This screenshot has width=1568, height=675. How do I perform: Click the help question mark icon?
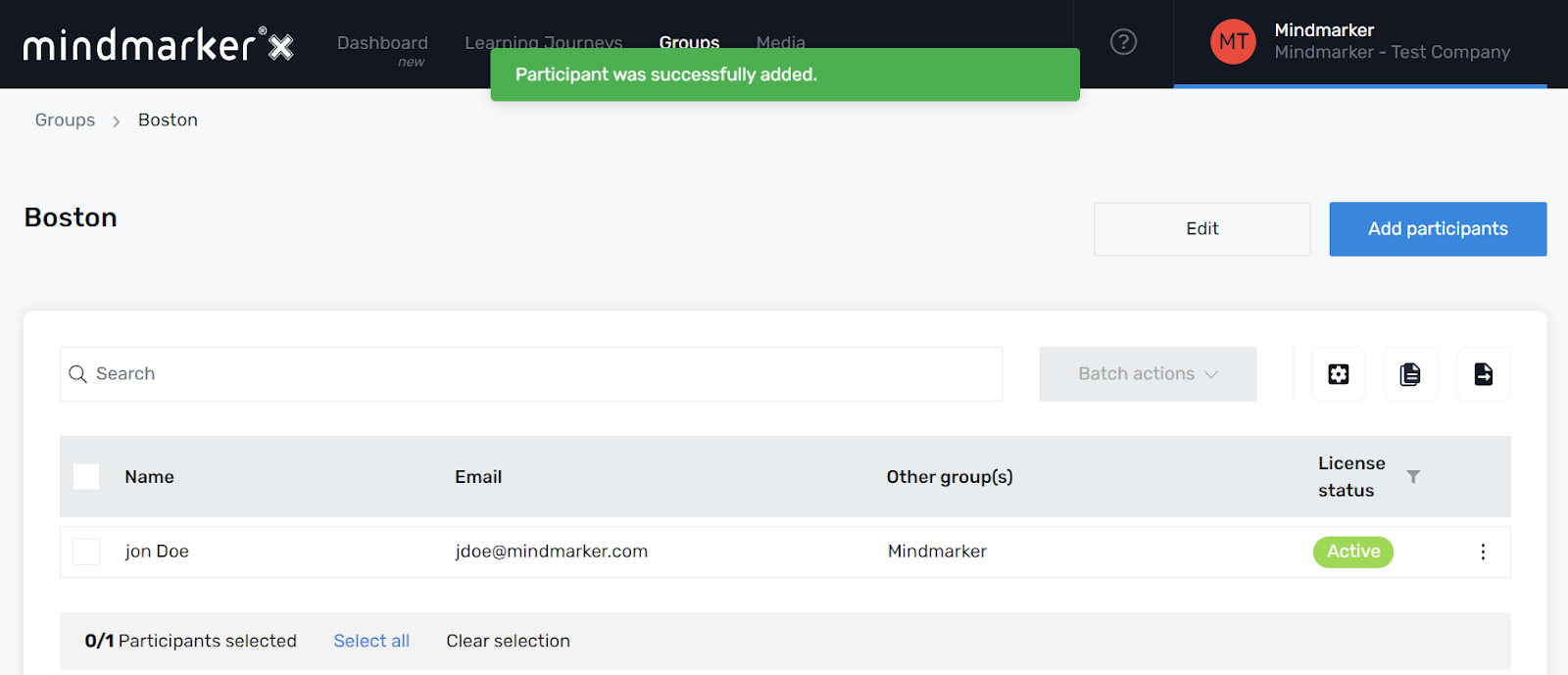(x=1123, y=42)
